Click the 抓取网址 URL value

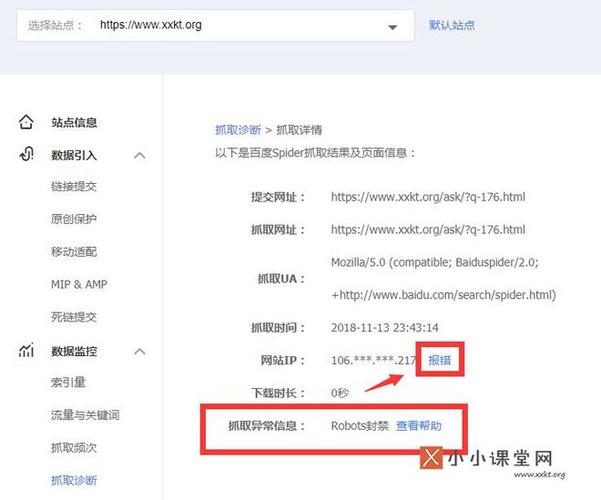428,230
